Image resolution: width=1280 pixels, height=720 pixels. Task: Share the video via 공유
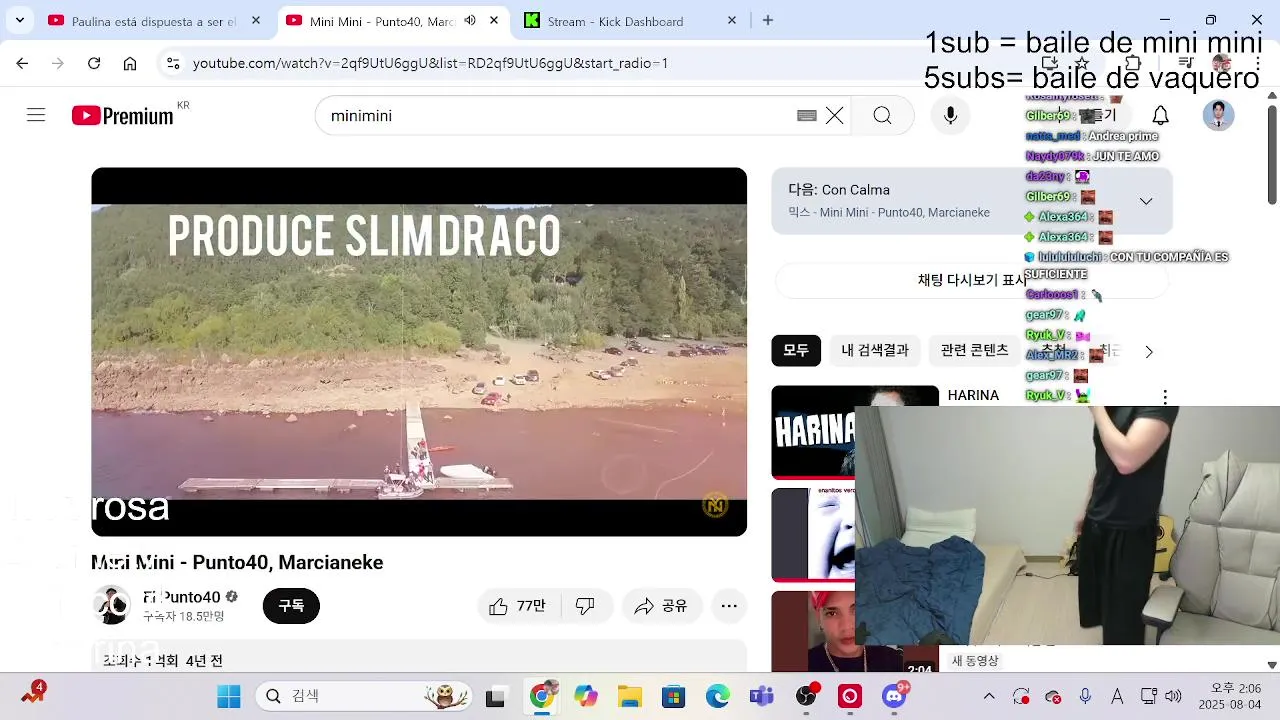click(661, 606)
